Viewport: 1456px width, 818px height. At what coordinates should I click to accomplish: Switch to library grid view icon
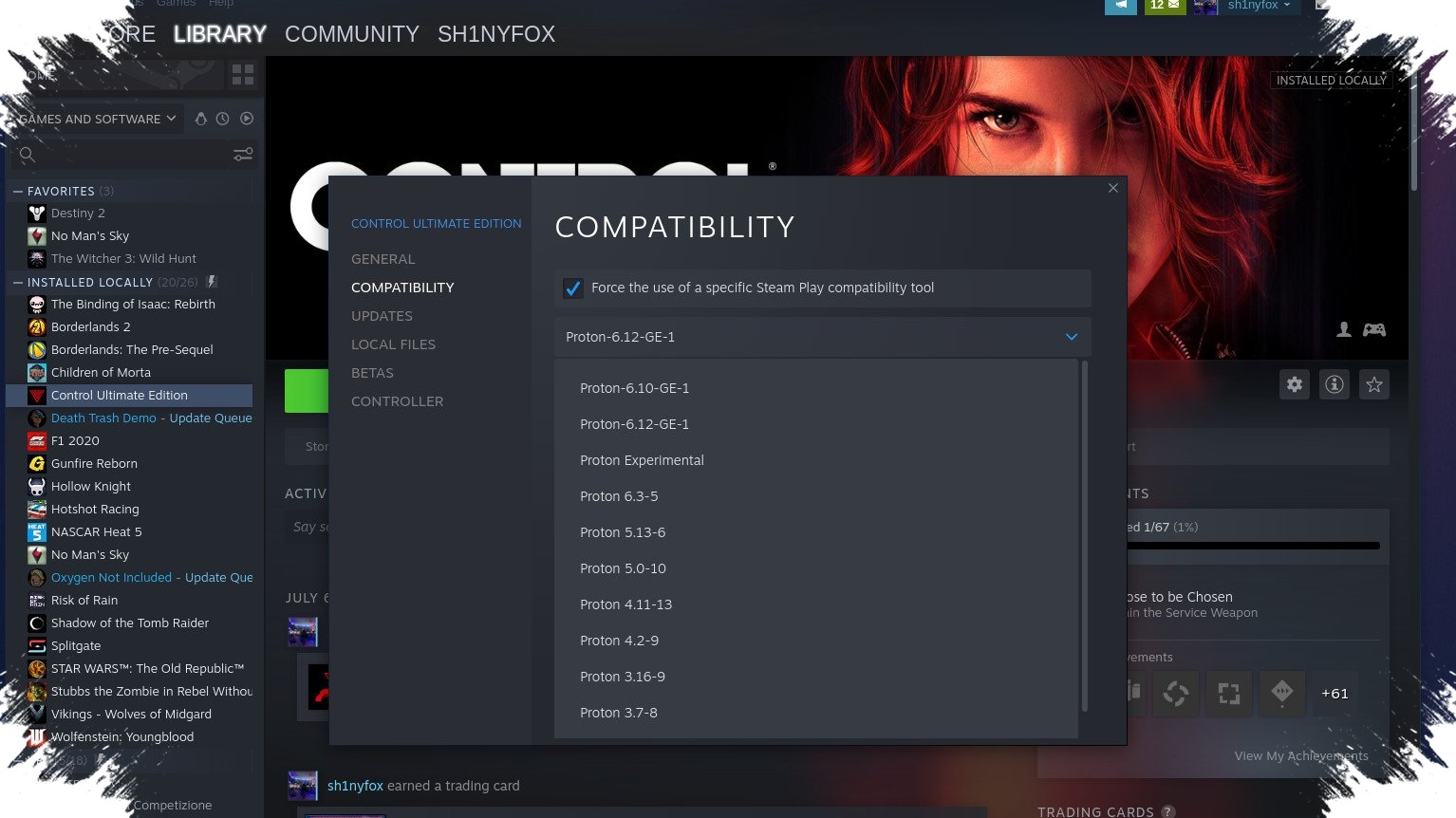pyautogui.click(x=243, y=74)
